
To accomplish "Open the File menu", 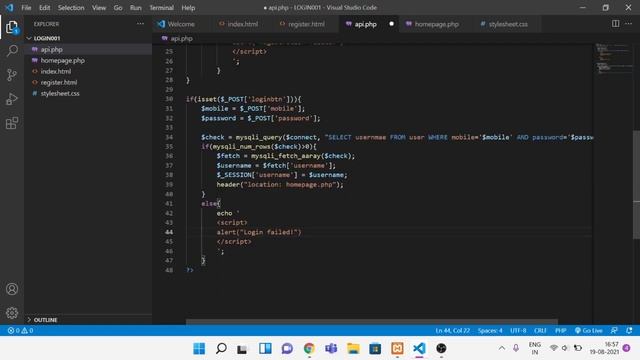I will [x=26, y=7].
